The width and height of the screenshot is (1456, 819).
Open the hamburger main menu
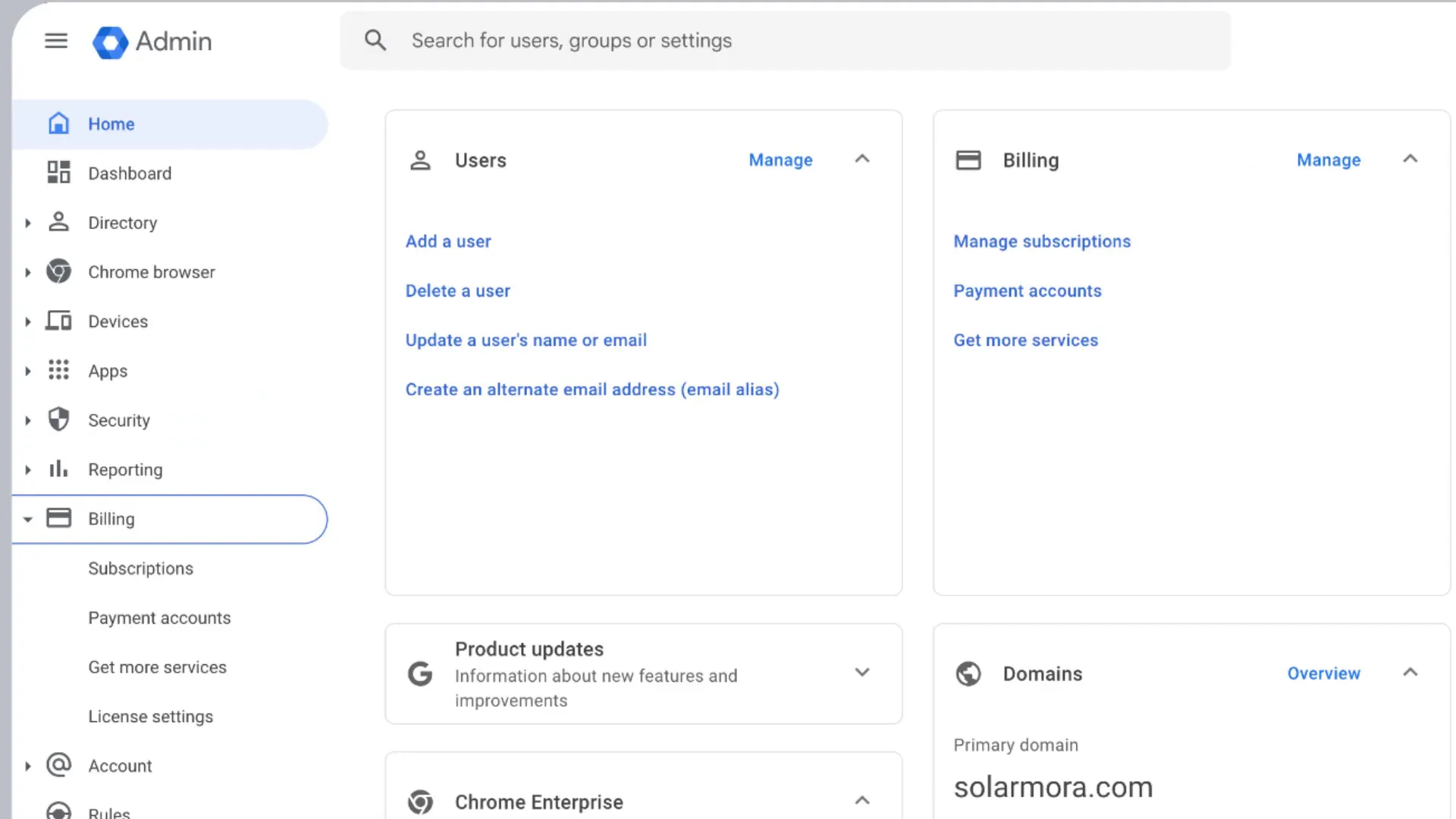56,41
